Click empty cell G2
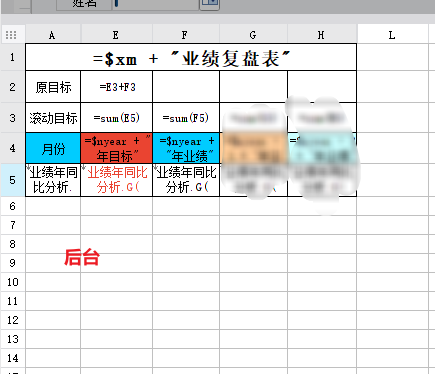 [253, 87]
